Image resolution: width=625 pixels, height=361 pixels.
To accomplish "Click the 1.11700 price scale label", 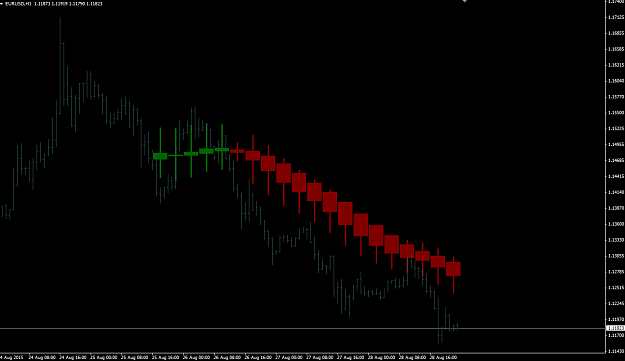I will coord(616,335).
